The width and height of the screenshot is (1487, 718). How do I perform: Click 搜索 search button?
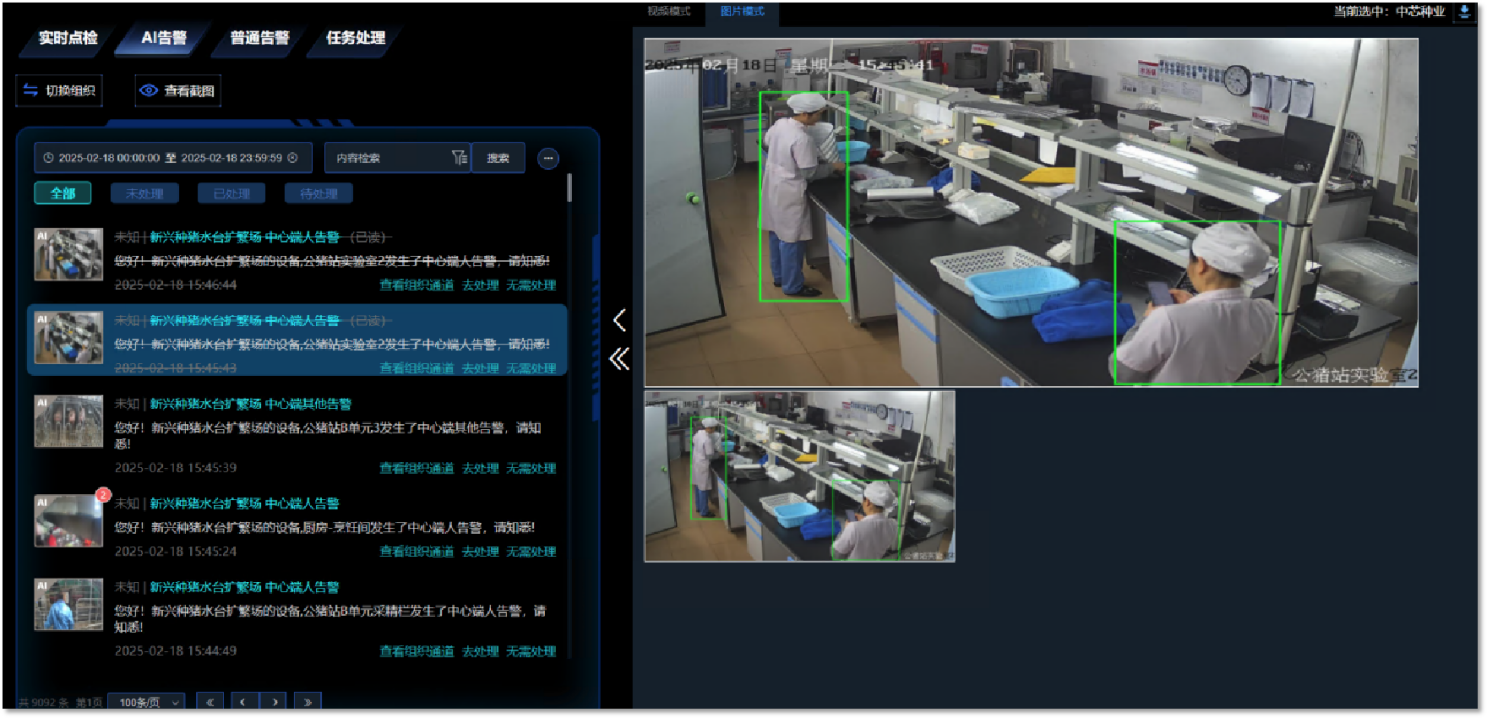[498, 158]
